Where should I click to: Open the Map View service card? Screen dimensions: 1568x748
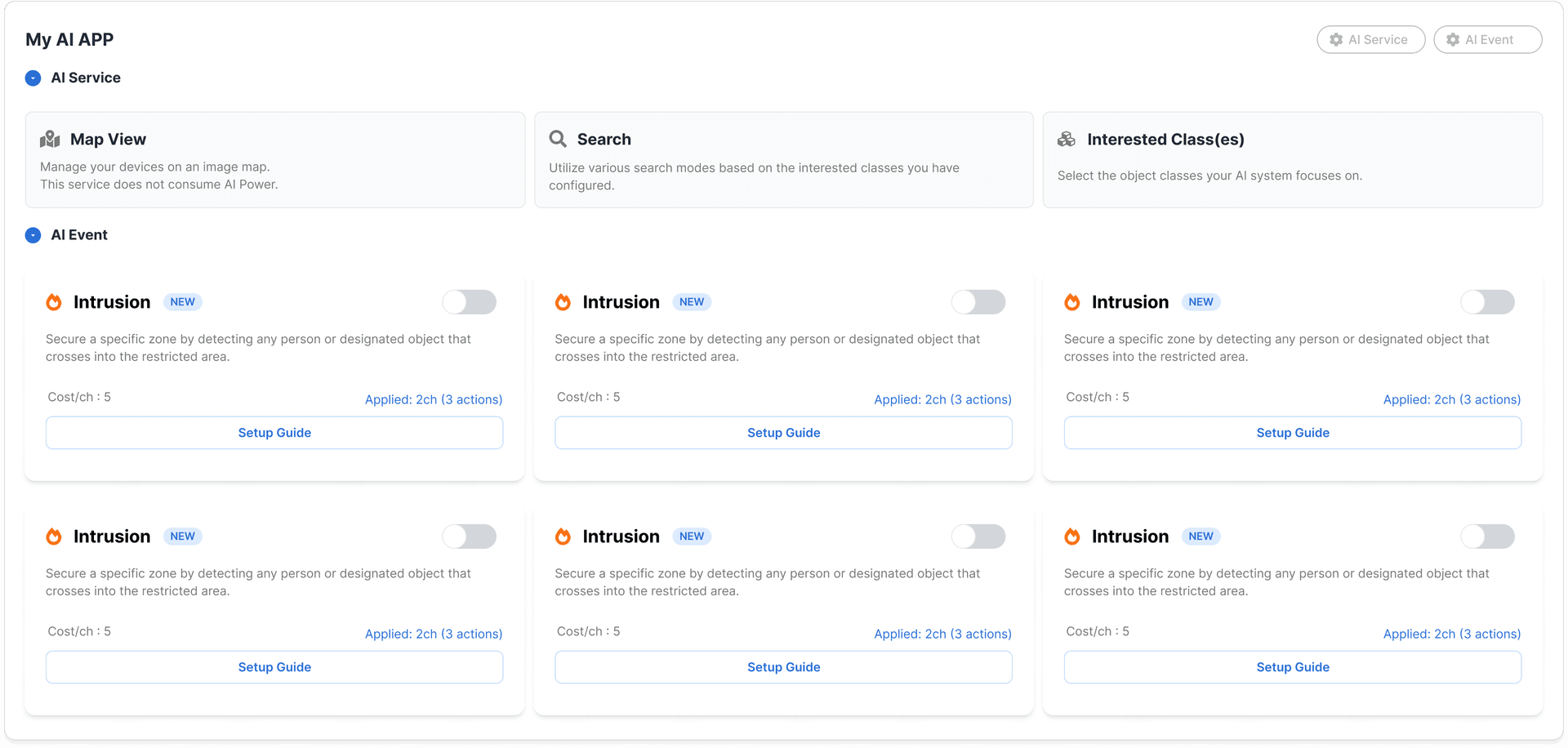[x=274, y=160]
